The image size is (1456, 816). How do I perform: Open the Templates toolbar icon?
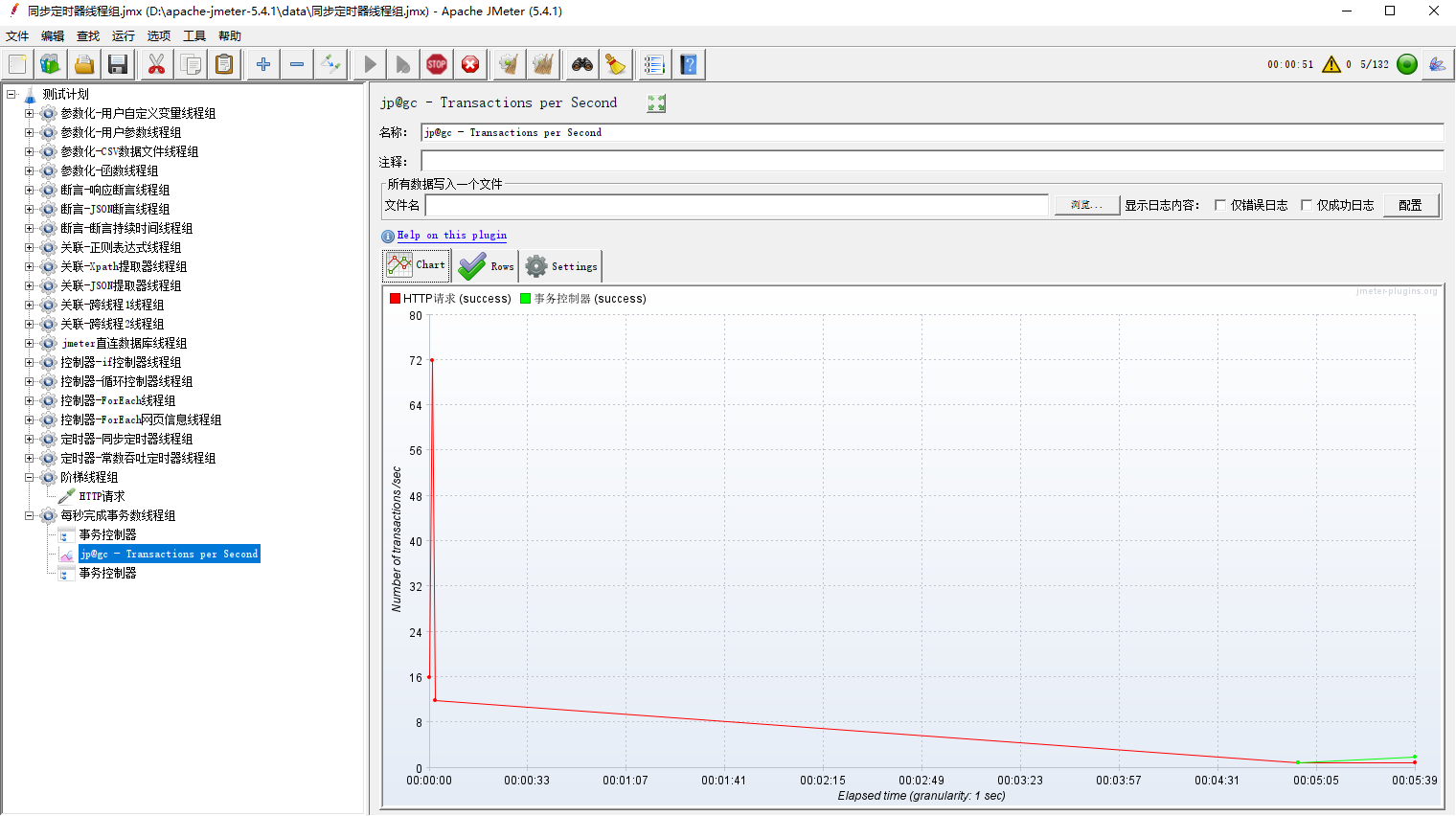pos(50,64)
